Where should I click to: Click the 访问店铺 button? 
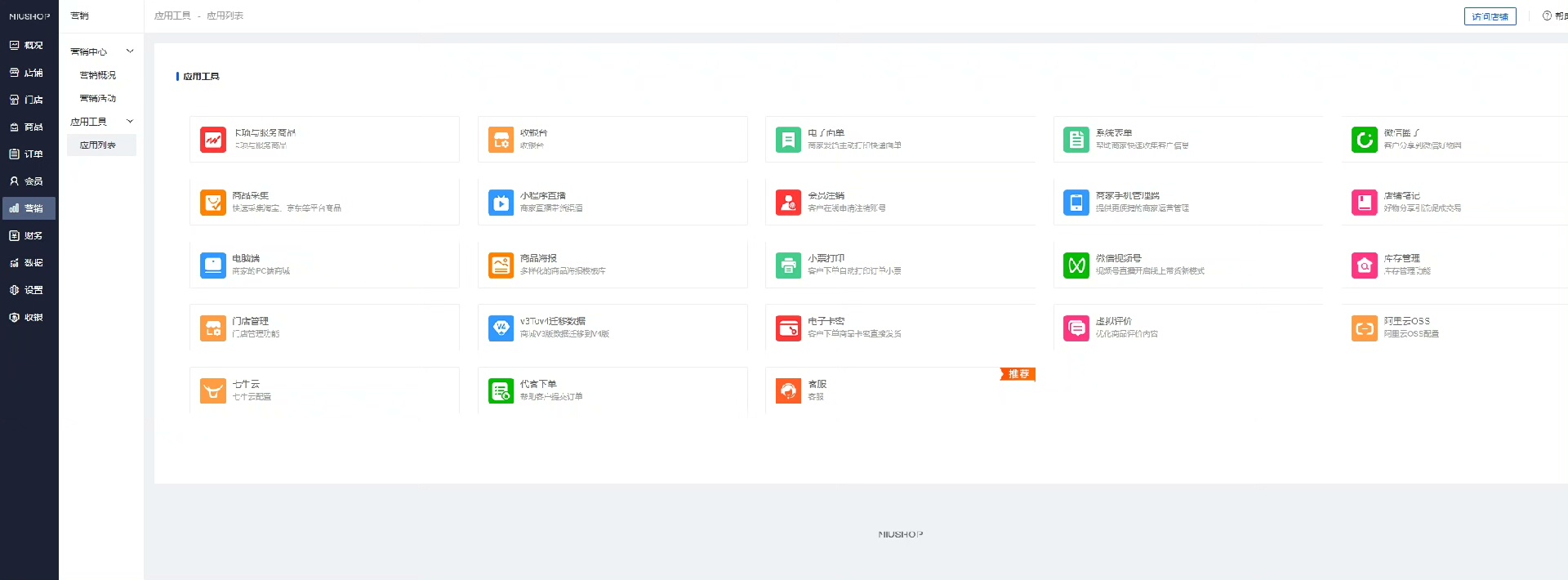click(1490, 16)
